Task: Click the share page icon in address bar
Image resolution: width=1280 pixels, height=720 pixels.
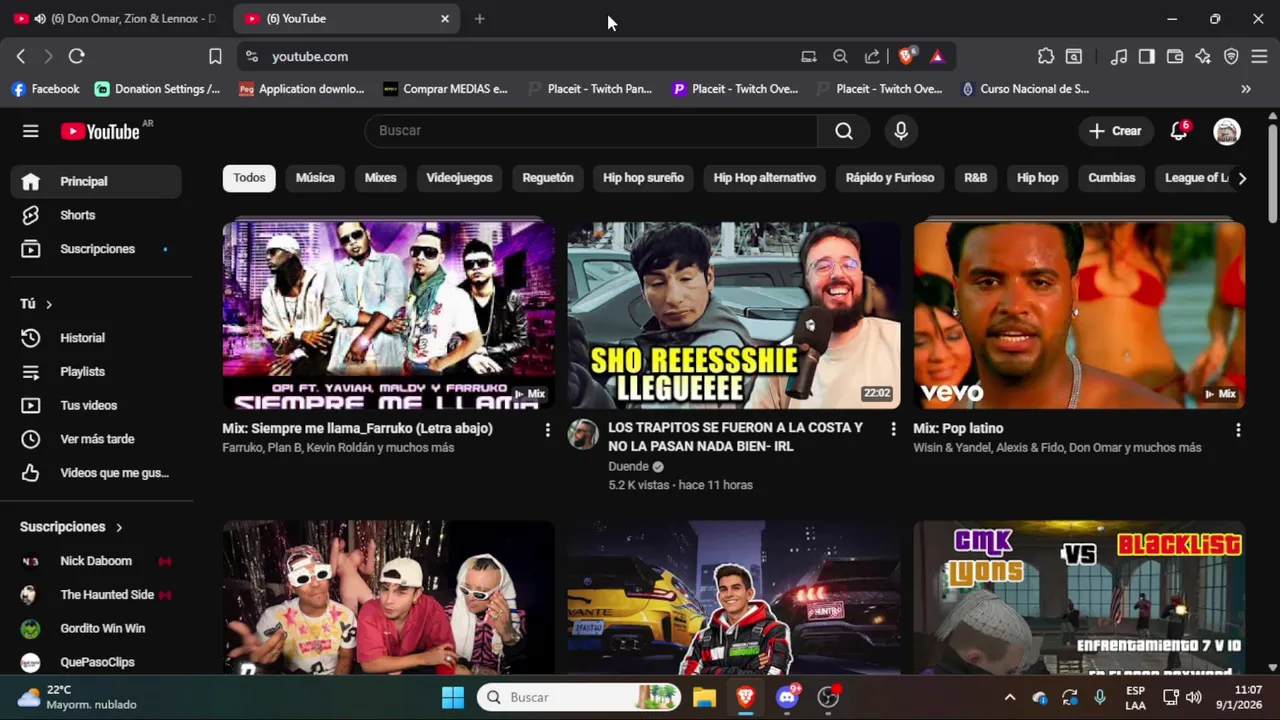Action: (872, 57)
